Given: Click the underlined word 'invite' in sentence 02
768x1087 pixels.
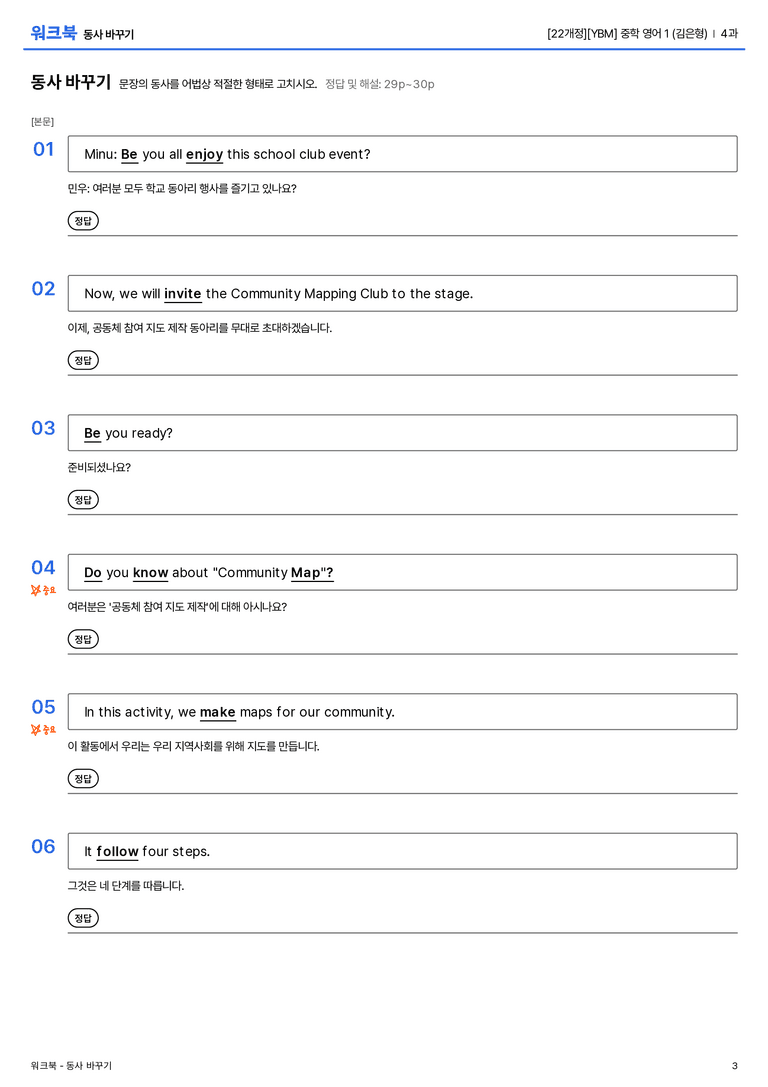Looking at the screenshot, I should pyautogui.click(x=183, y=293).
